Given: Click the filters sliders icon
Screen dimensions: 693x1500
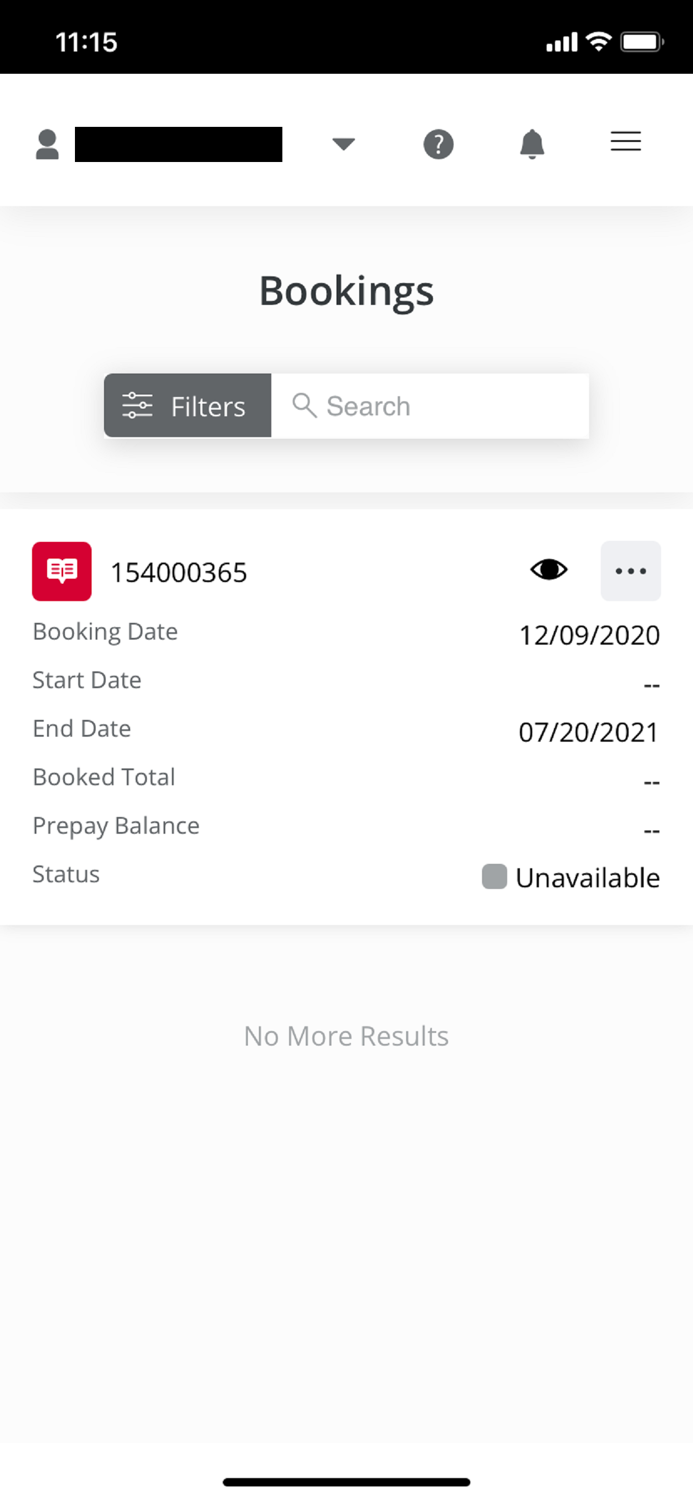Looking at the screenshot, I should [x=135, y=405].
